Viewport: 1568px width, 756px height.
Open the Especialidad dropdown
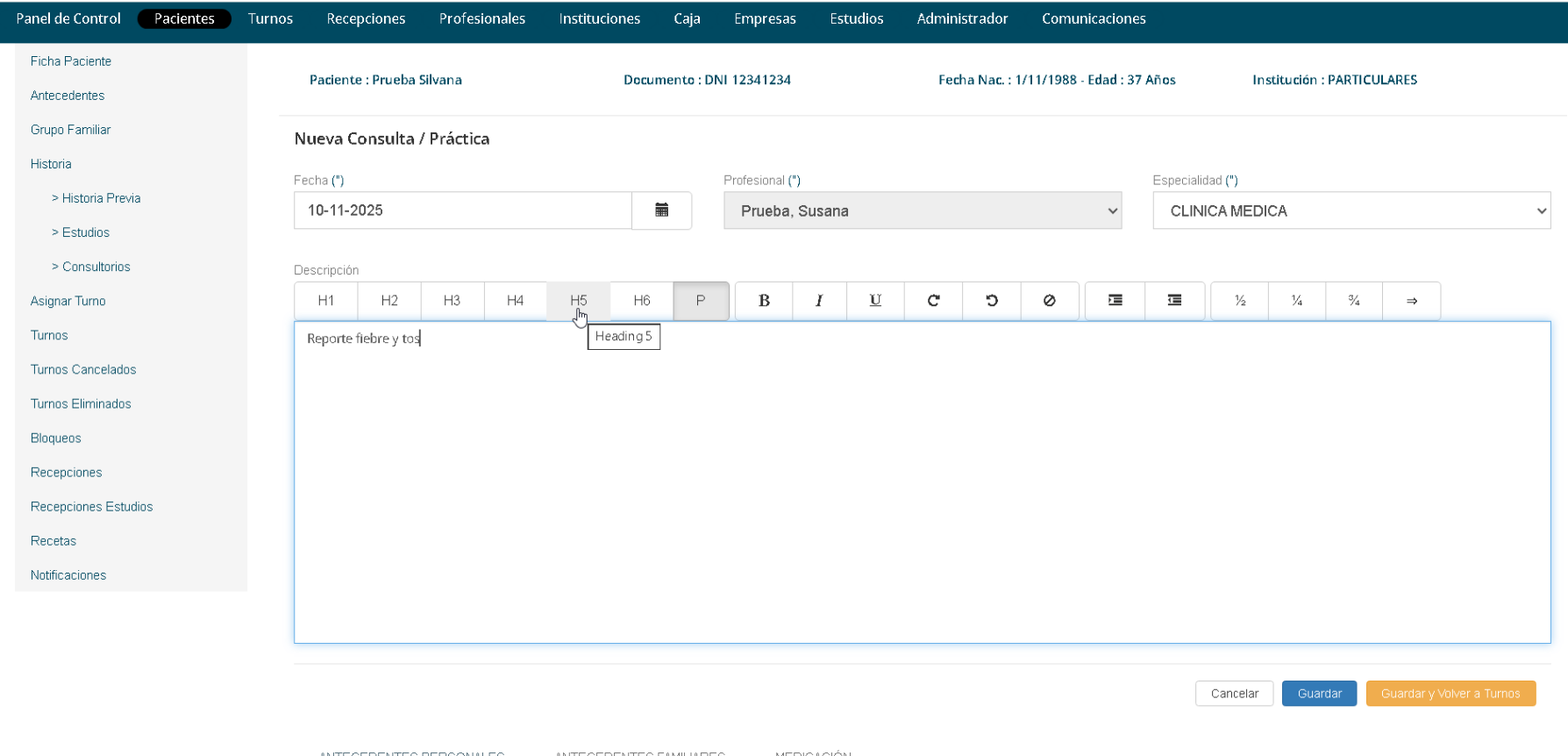(x=1351, y=211)
